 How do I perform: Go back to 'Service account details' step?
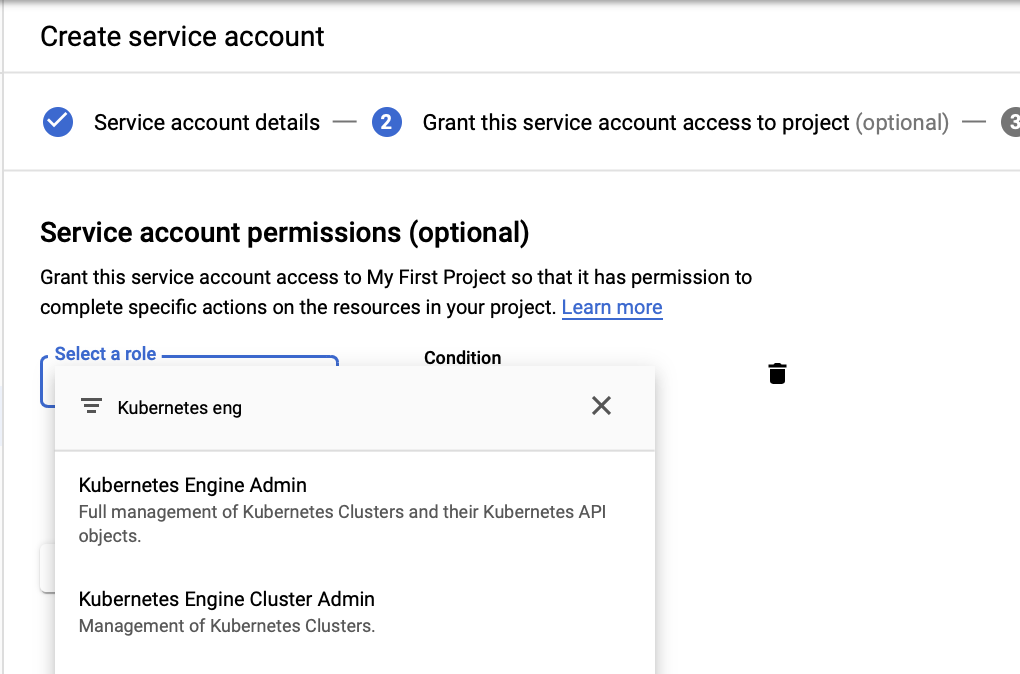click(x=207, y=122)
